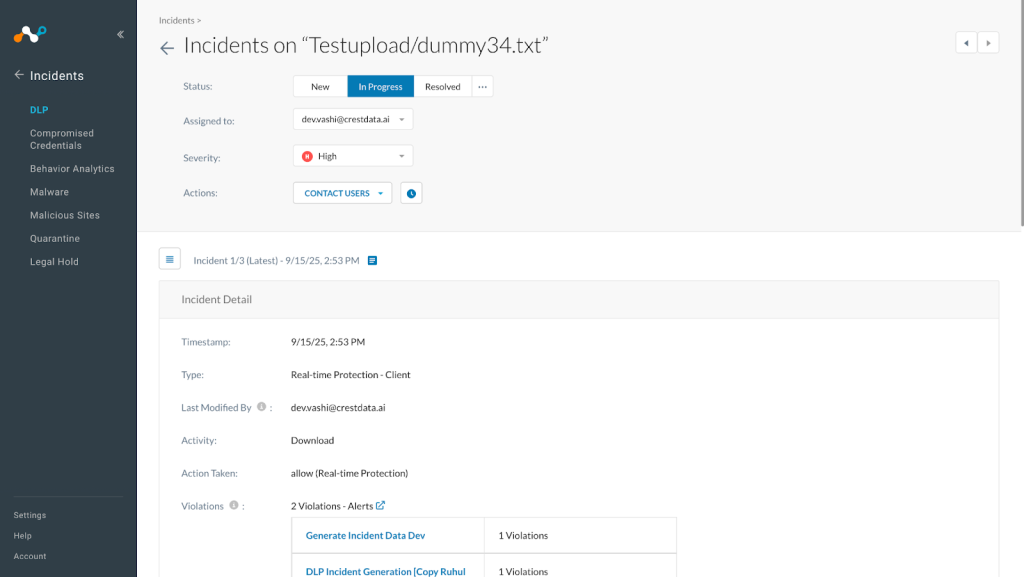The width and height of the screenshot is (1024, 577).
Task: Open notes icon beside Incident 1/3 timestamp
Action: click(x=372, y=260)
